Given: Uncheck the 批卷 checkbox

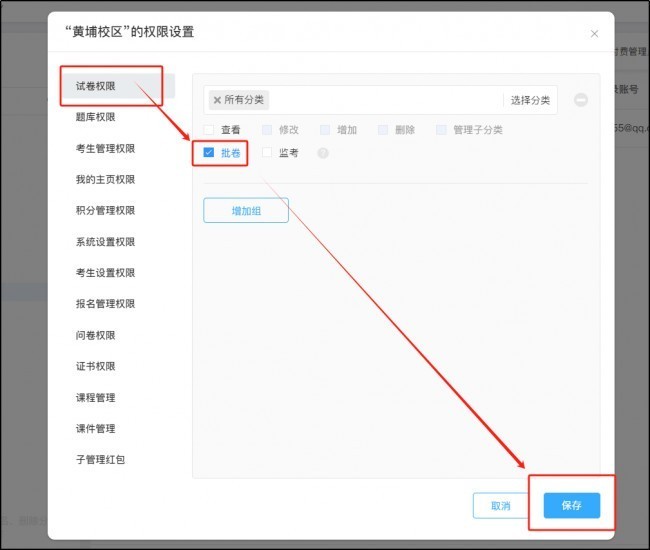Looking at the screenshot, I should 209,153.
